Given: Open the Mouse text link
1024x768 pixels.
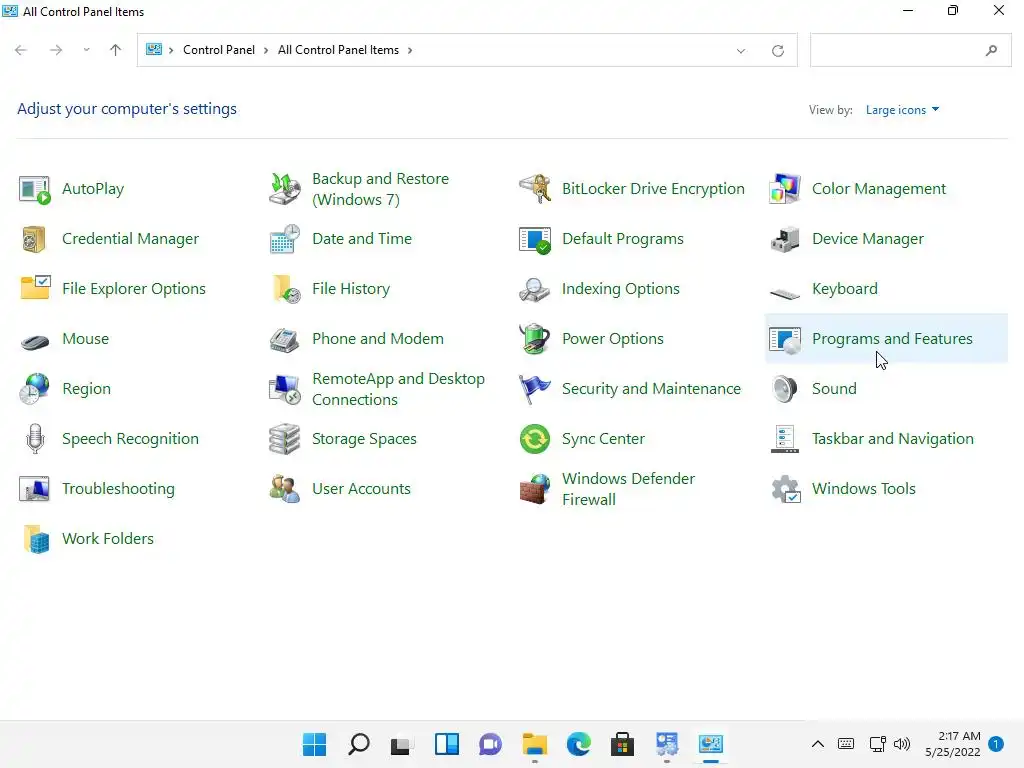Looking at the screenshot, I should [x=86, y=339].
